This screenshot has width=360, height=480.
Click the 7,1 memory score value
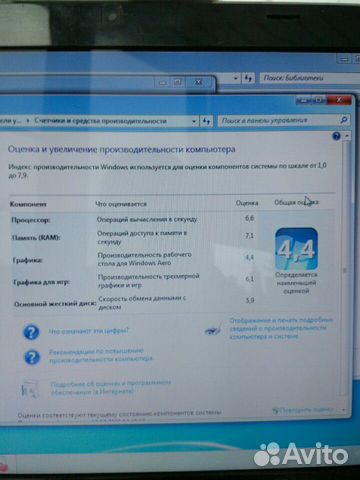coord(249,235)
